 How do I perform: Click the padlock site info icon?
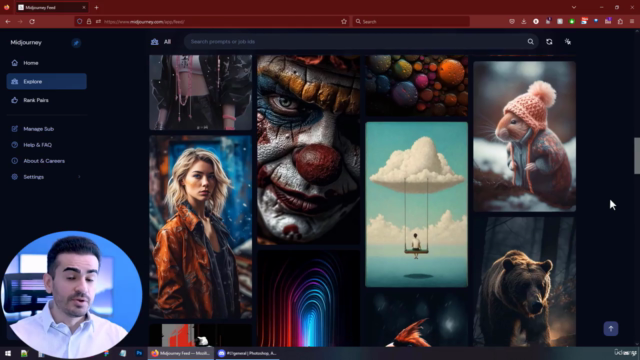(x=89, y=22)
